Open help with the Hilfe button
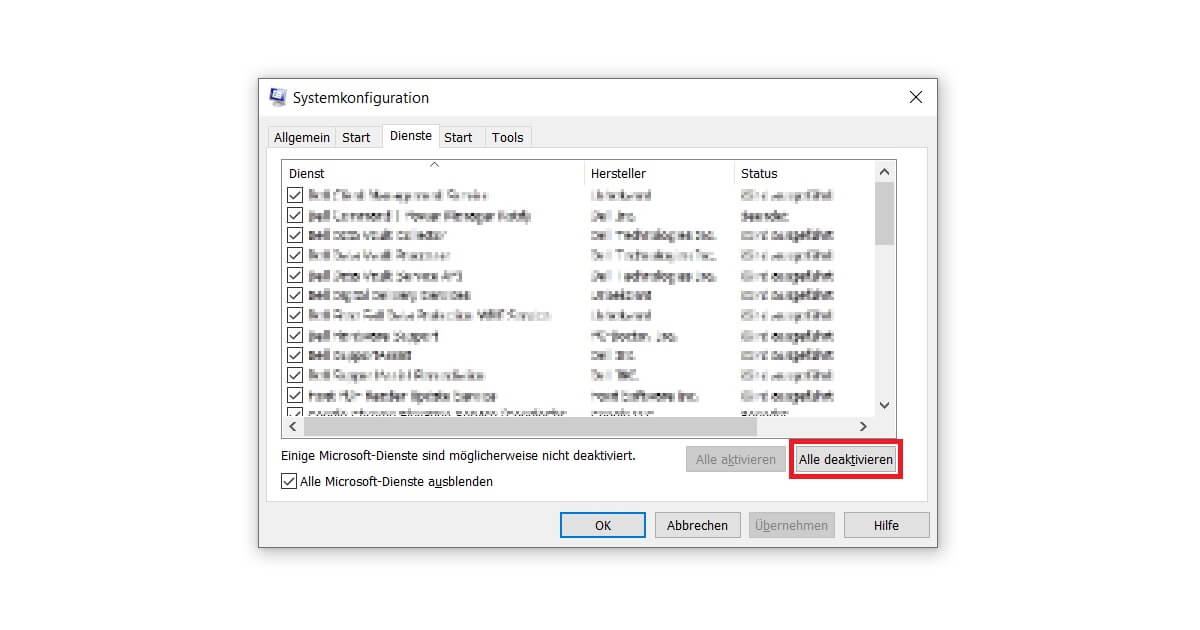Image resolution: width=1200 pixels, height=630 pixels. coord(885,525)
